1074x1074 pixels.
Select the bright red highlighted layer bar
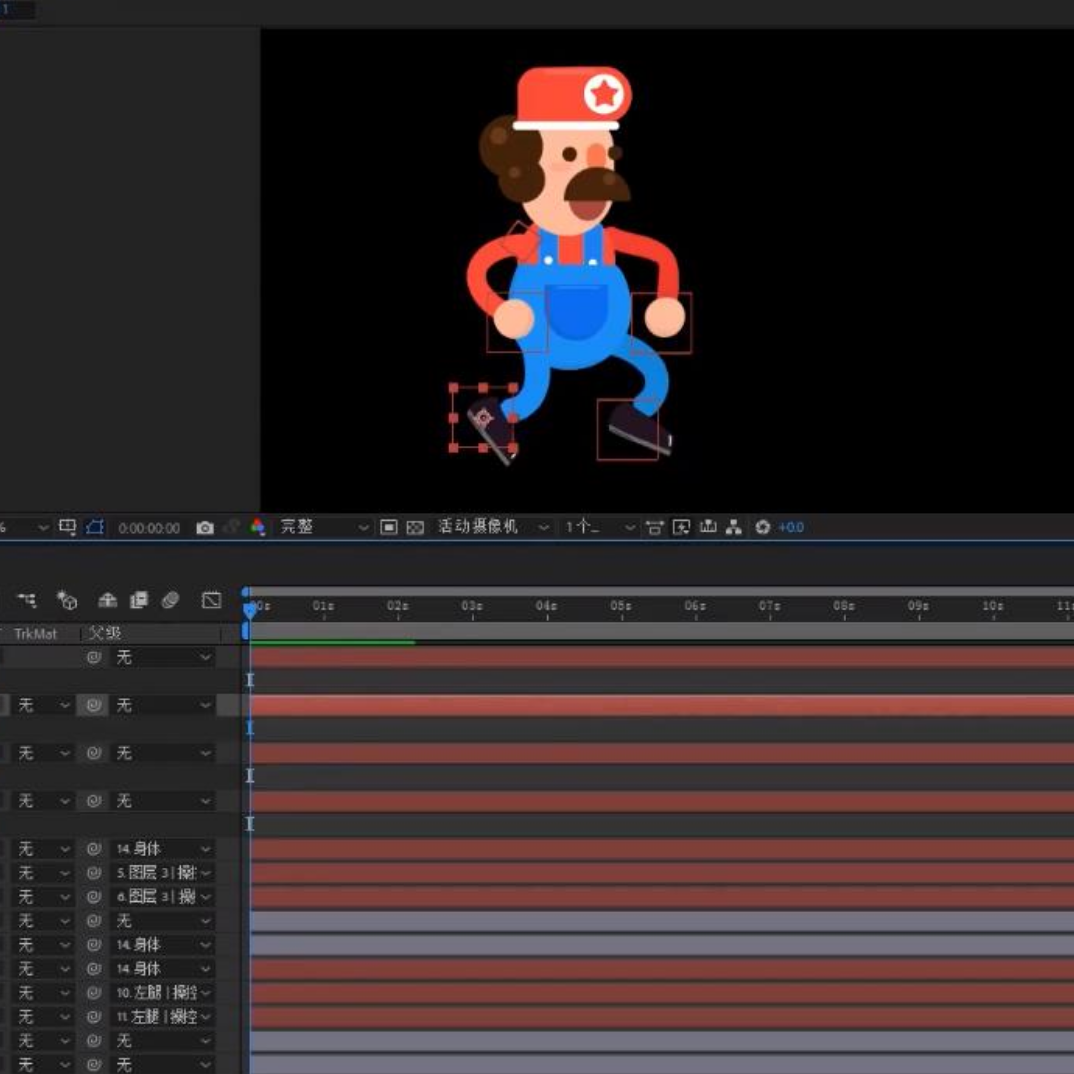pos(662,705)
